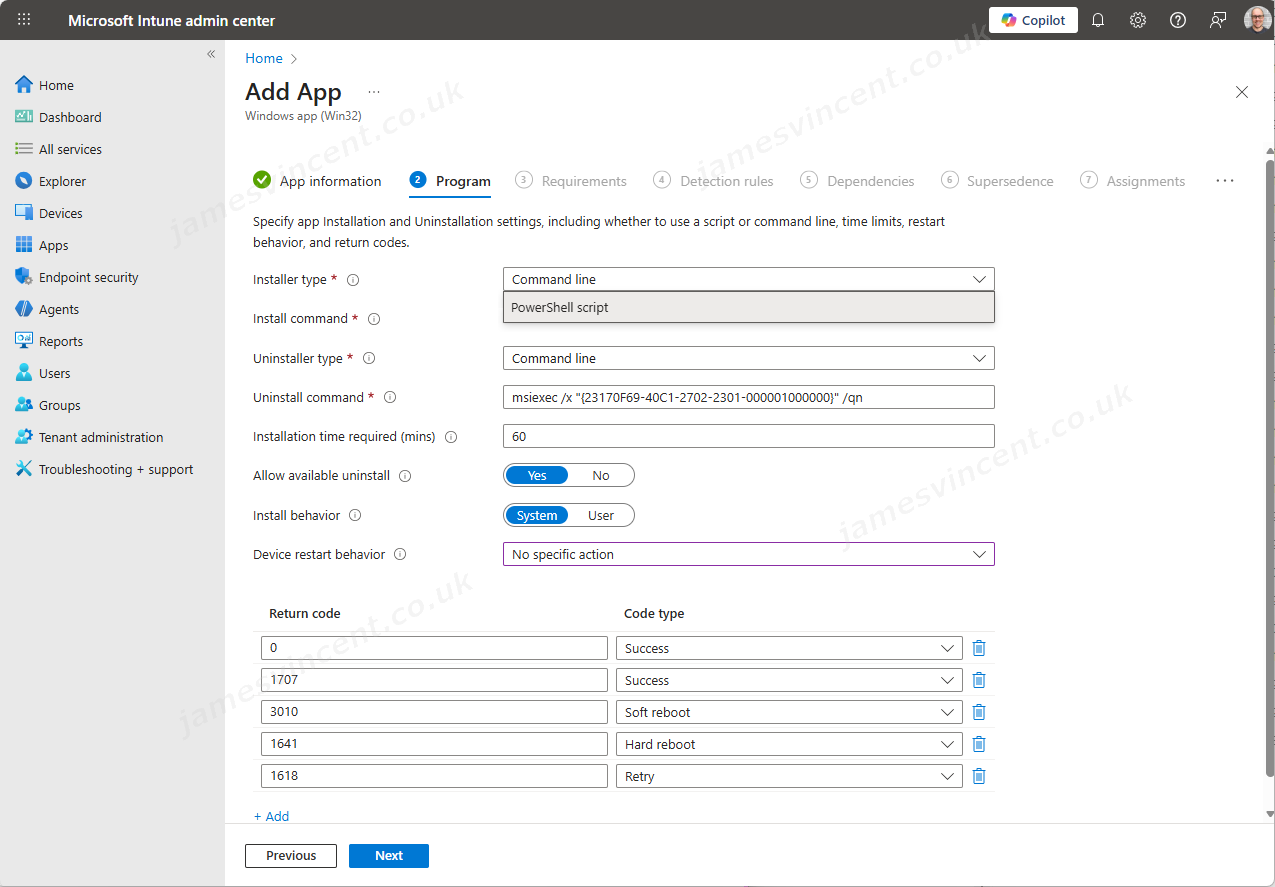Viewport: 1275px width, 887px height.
Task: Expand the Device restart behavior dropdown
Action: pos(748,554)
